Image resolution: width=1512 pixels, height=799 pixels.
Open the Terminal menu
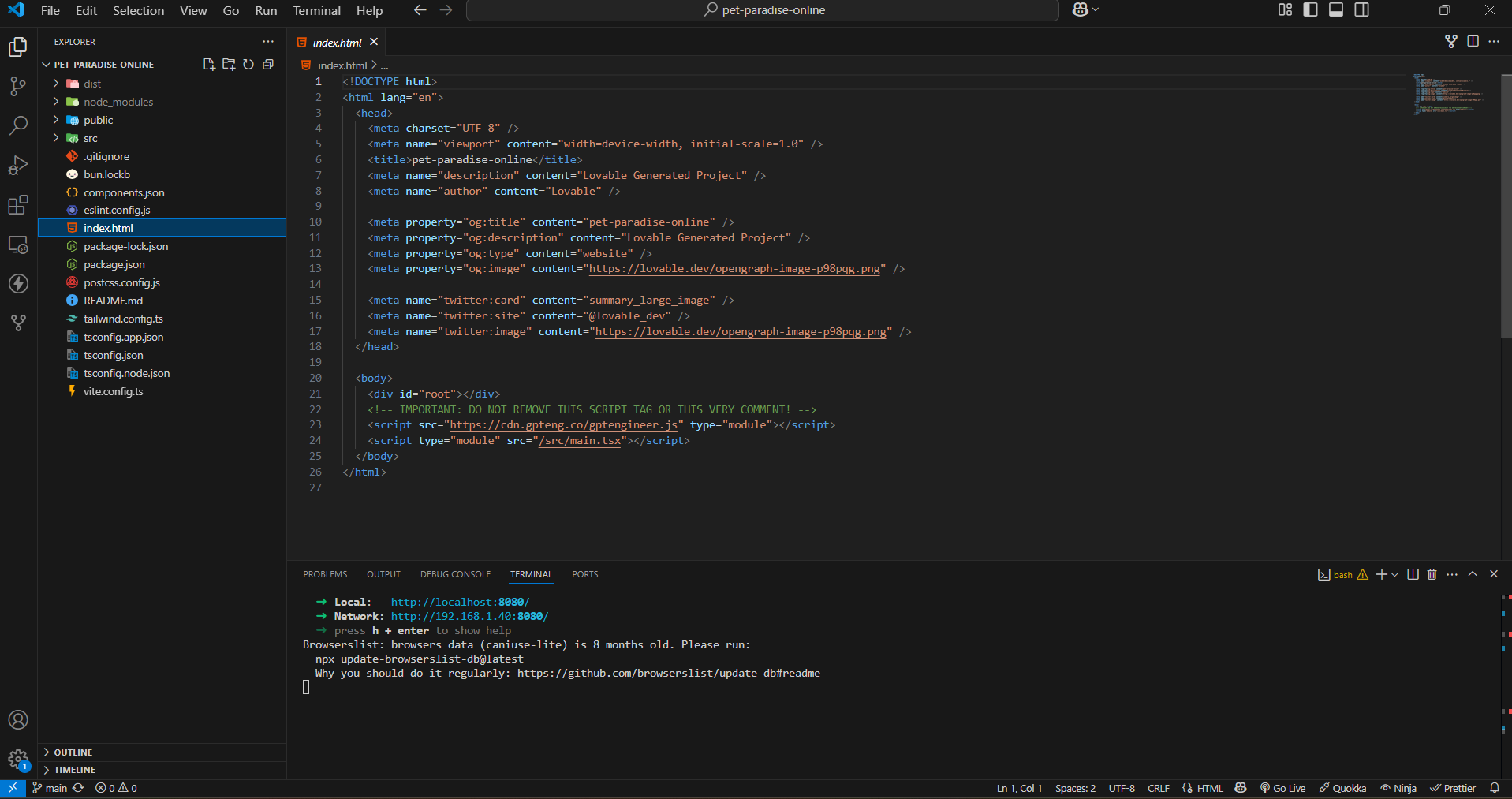(x=316, y=10)
